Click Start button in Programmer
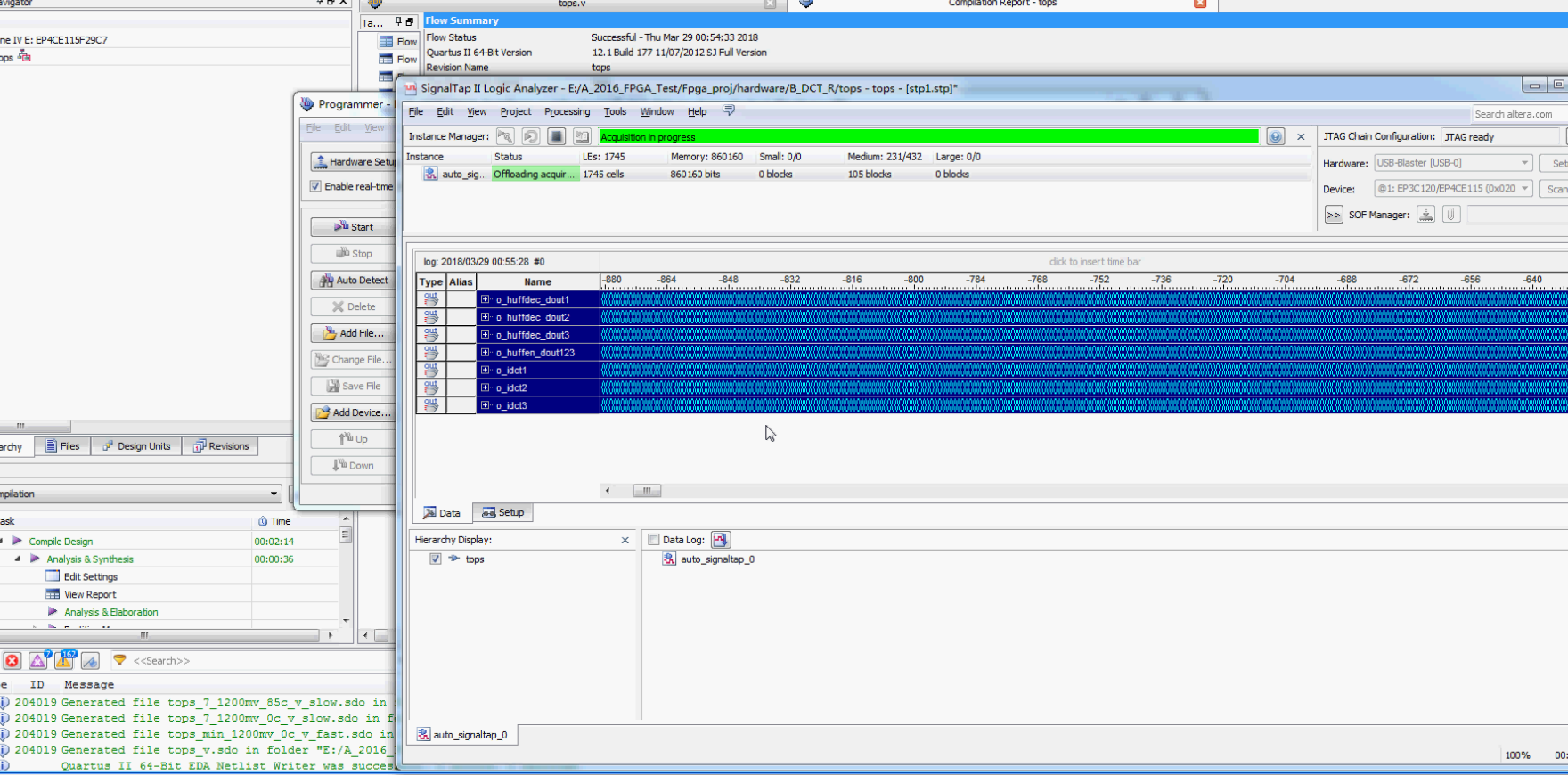1568x775 pixels. tap(354, 227)
